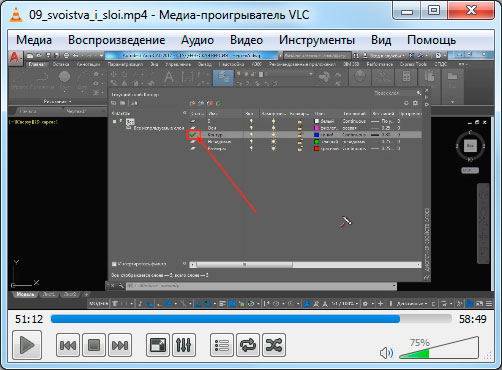Mute audio using the speaker icon
This screenshot has width=502, height=370.
(386, 353)
